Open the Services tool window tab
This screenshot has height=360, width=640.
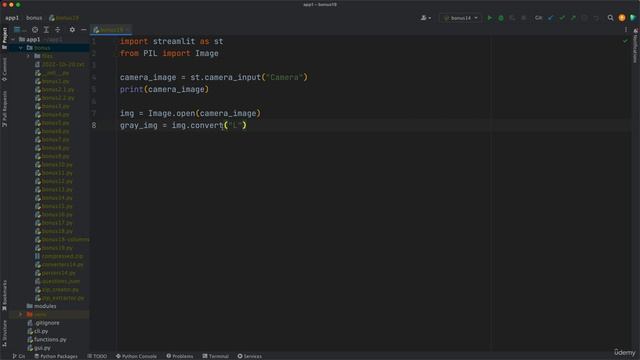click(x=249, y=356)
